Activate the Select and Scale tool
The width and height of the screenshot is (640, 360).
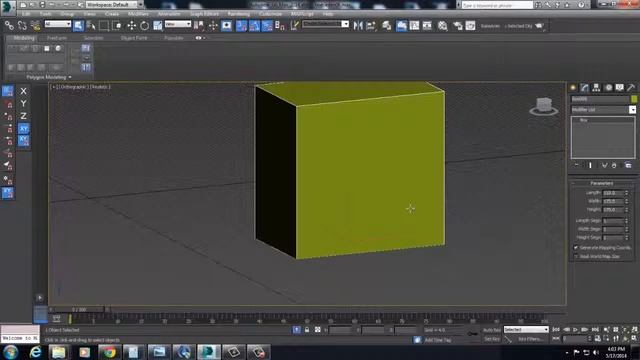158,26
